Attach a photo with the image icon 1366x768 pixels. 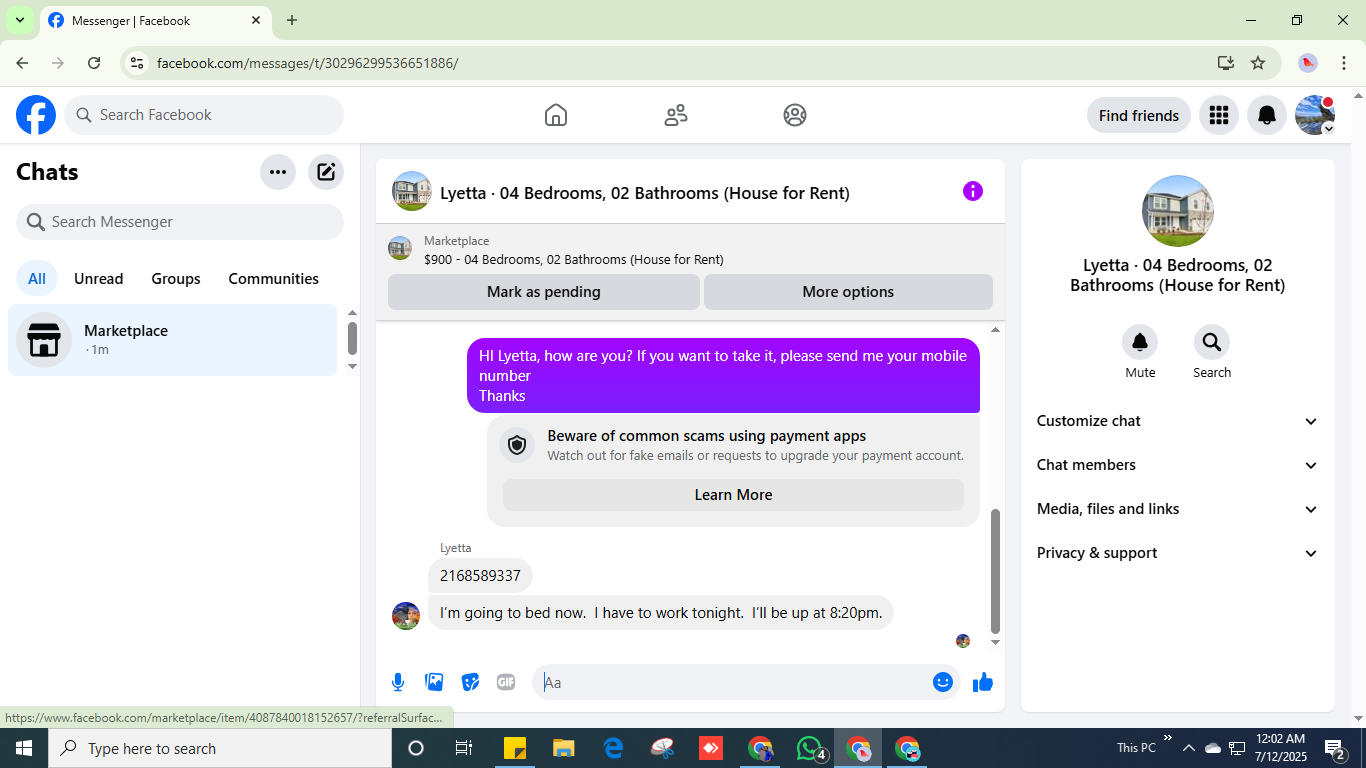[434, 682]
